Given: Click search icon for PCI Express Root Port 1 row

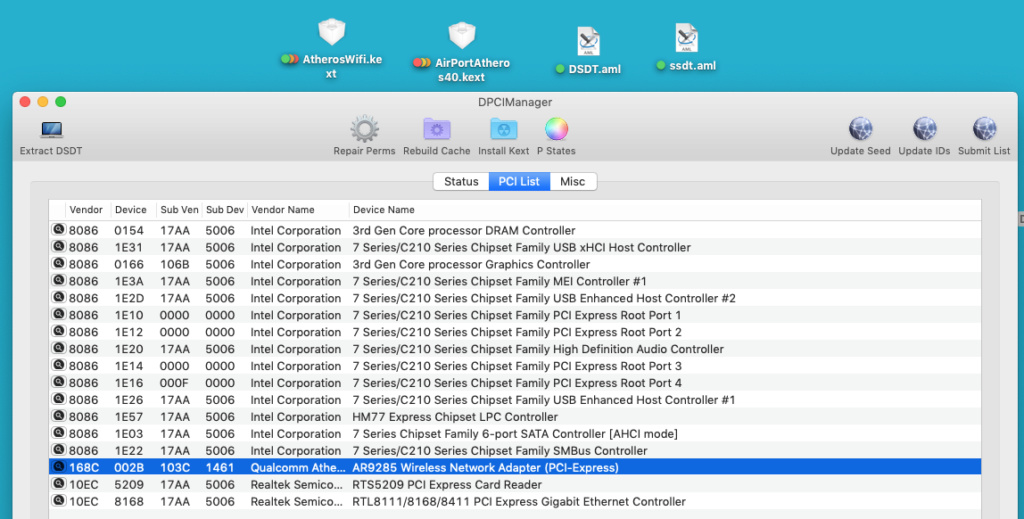Looking at the screenshot, I should 59,315.
